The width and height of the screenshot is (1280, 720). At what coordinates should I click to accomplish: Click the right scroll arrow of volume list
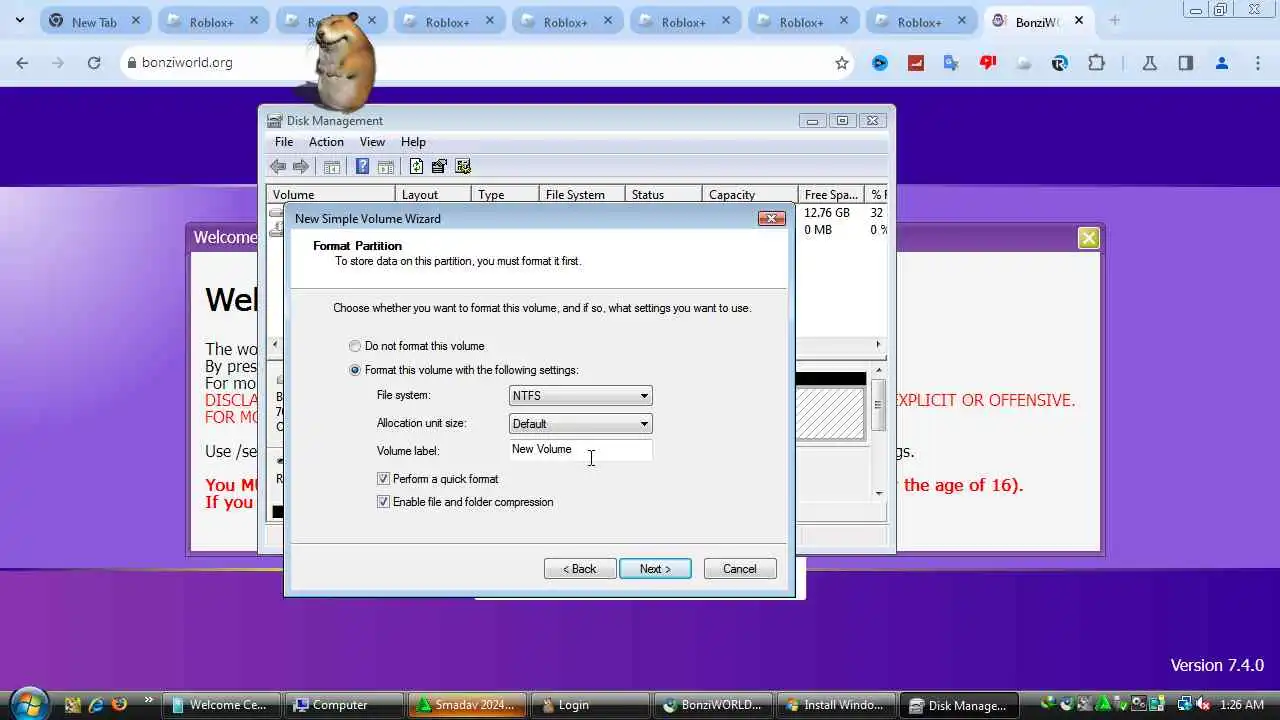point(878,345)
